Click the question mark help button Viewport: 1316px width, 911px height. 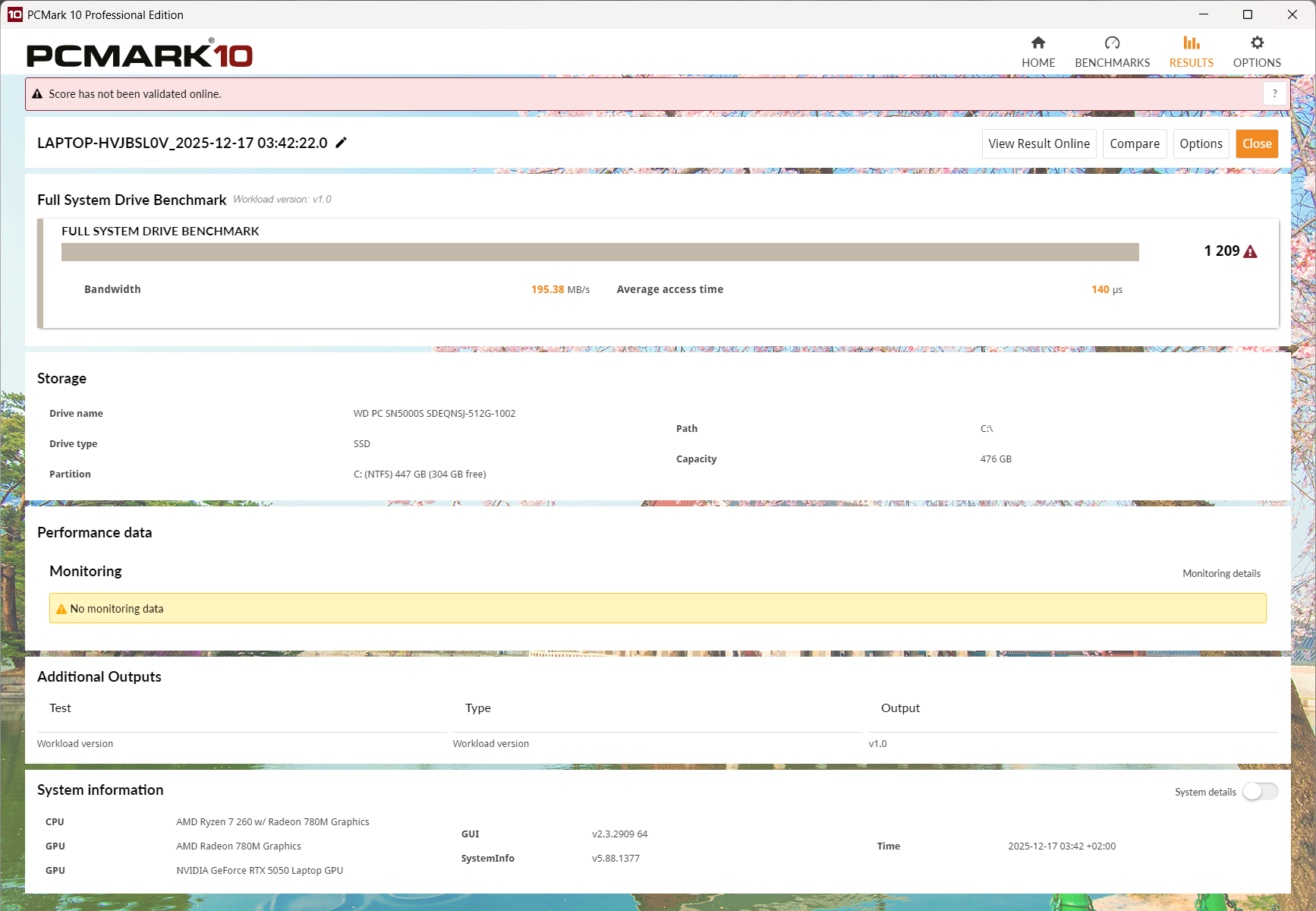click(1275, 94)
